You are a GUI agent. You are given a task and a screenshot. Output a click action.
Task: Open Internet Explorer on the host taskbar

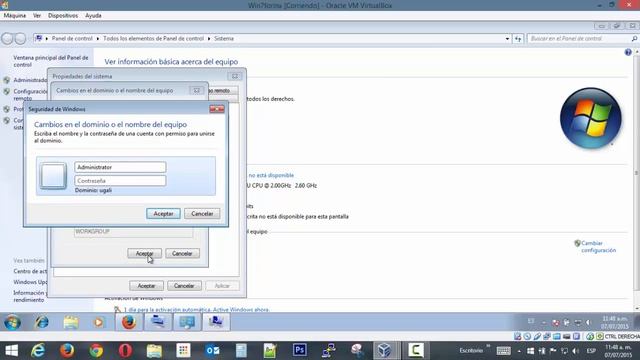[38, 351]
